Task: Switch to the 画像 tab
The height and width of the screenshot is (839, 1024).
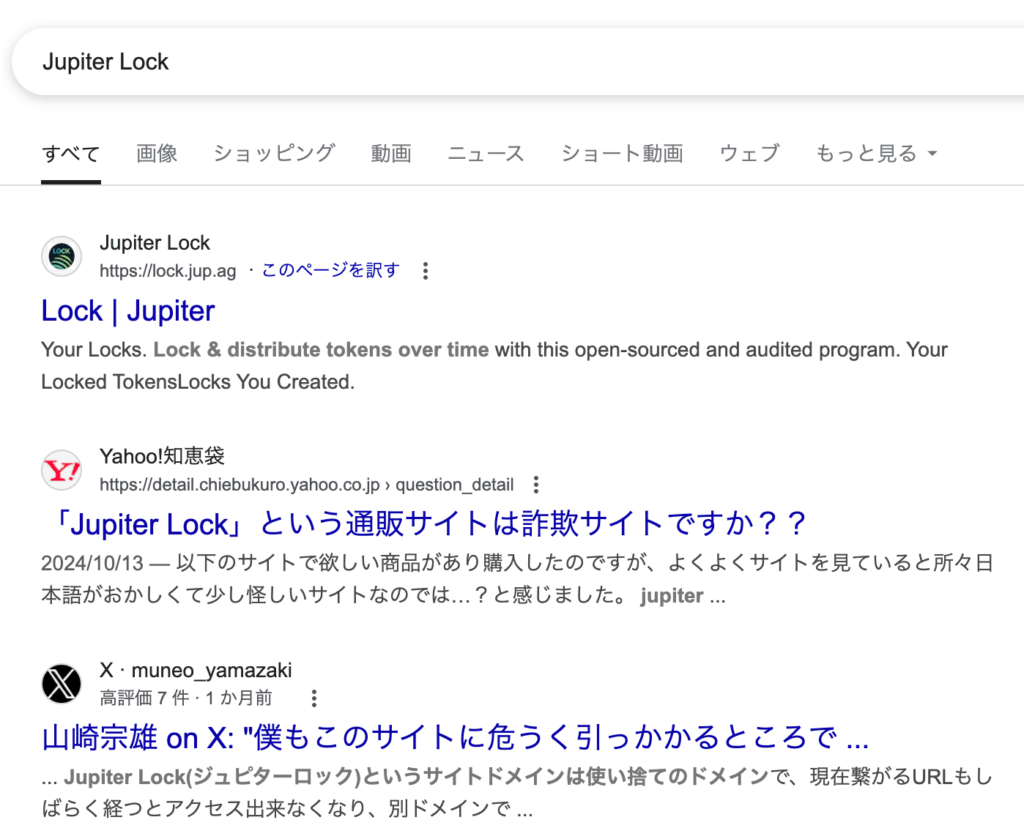Action: 157,153
